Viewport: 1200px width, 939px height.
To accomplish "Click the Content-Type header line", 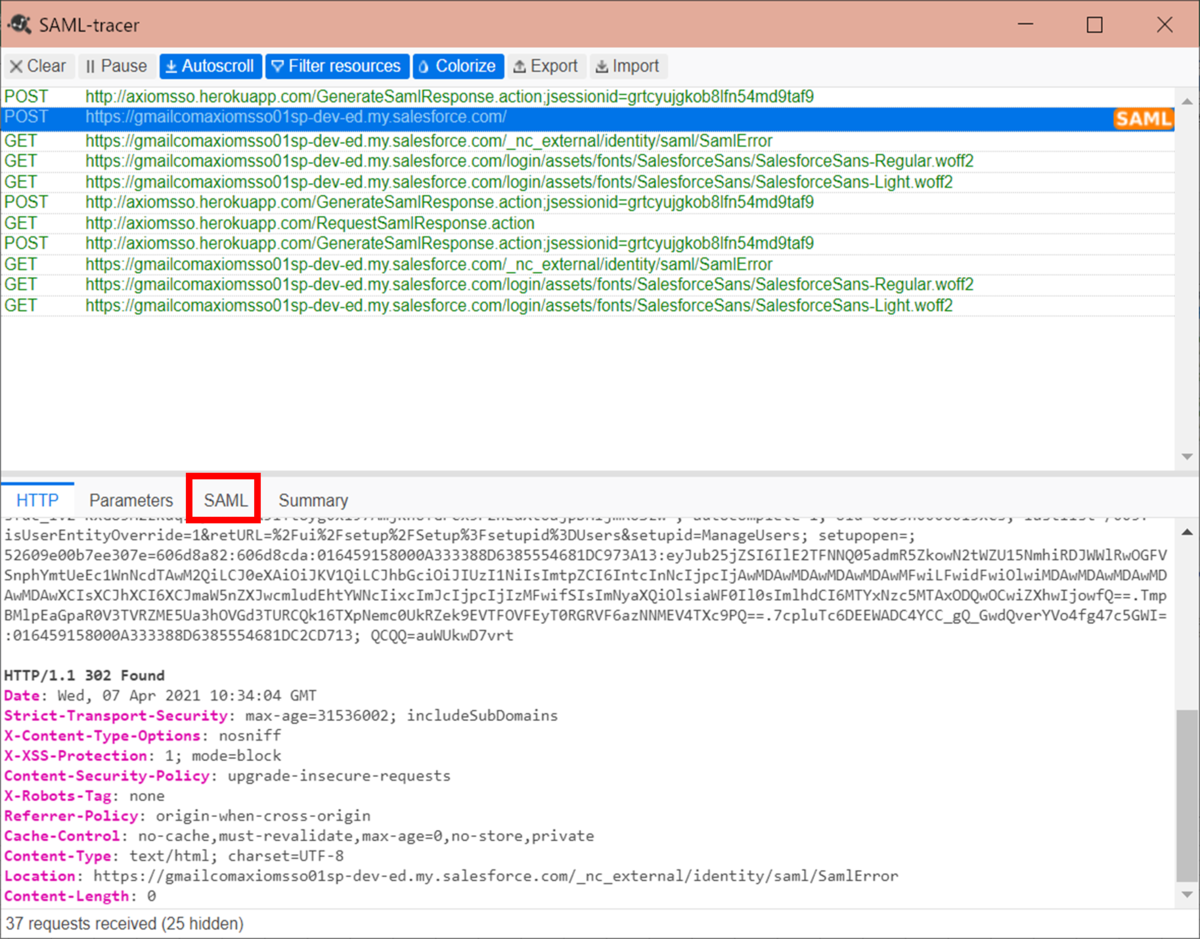I will (x=174, y=855).
